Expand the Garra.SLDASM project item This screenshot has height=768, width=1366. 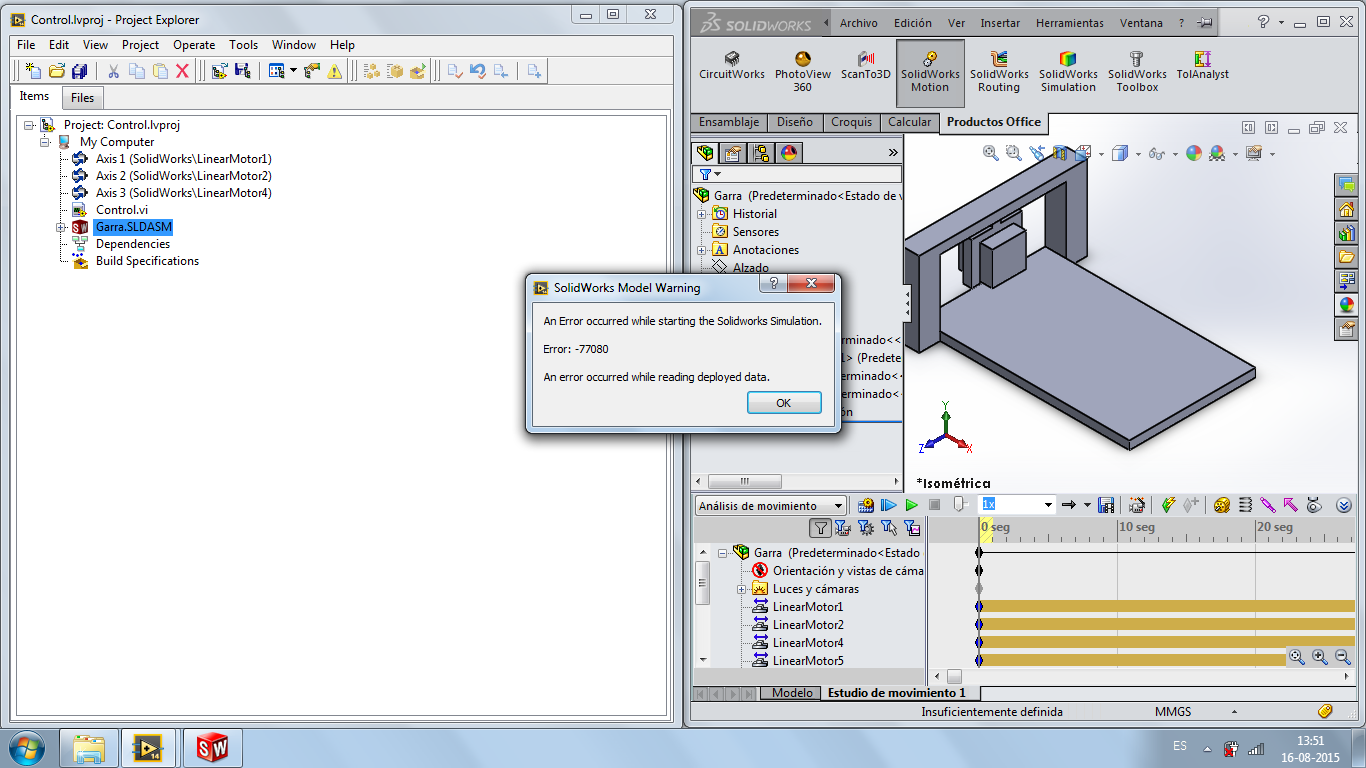coord(61,227)
